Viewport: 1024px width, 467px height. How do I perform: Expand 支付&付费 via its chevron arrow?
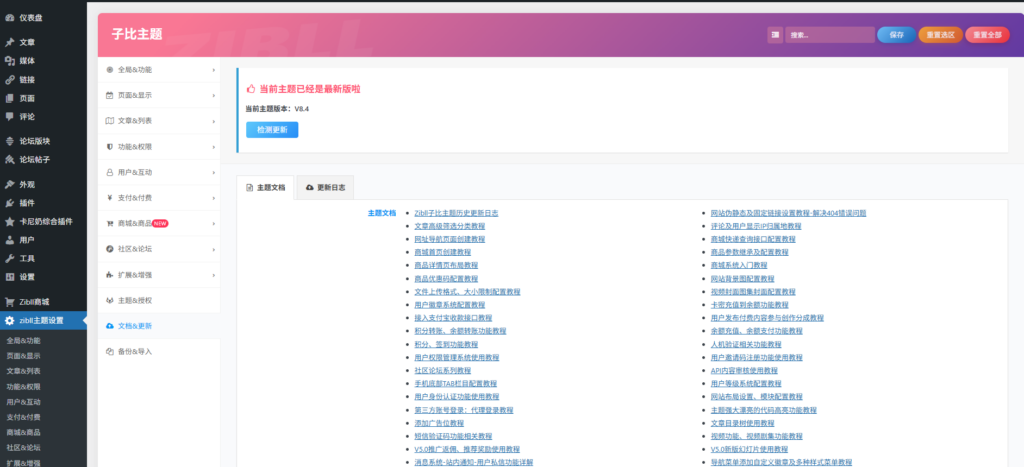point(214,198)
